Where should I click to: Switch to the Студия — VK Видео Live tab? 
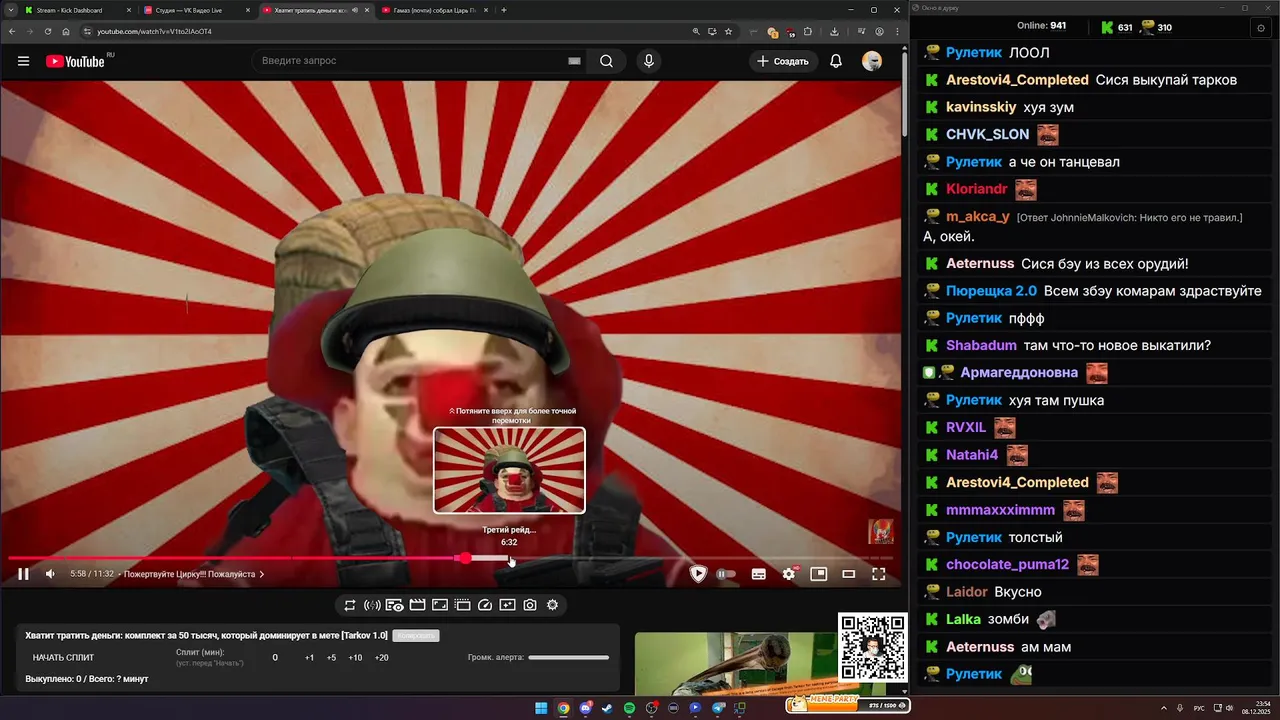(196, 10)
